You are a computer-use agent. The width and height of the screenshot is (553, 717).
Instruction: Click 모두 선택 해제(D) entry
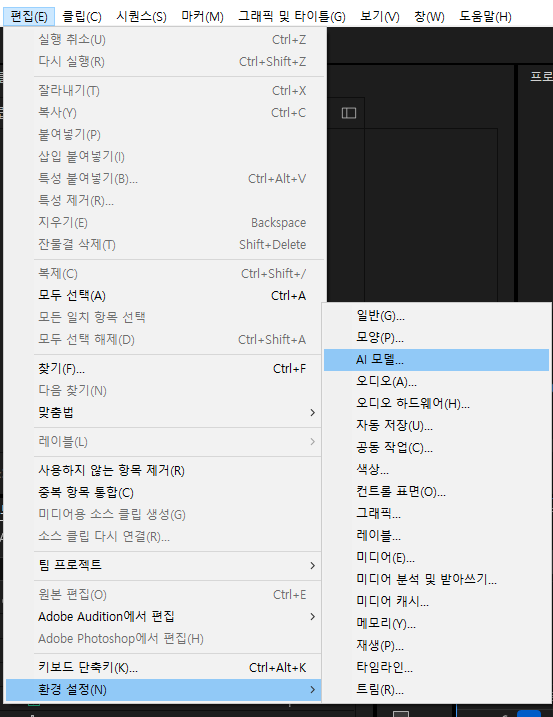click(164, 339)
